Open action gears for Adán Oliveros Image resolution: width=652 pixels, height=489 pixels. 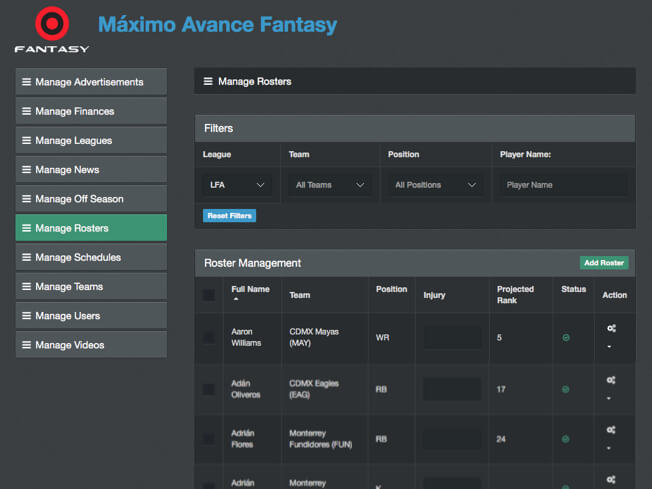(611, 380)
